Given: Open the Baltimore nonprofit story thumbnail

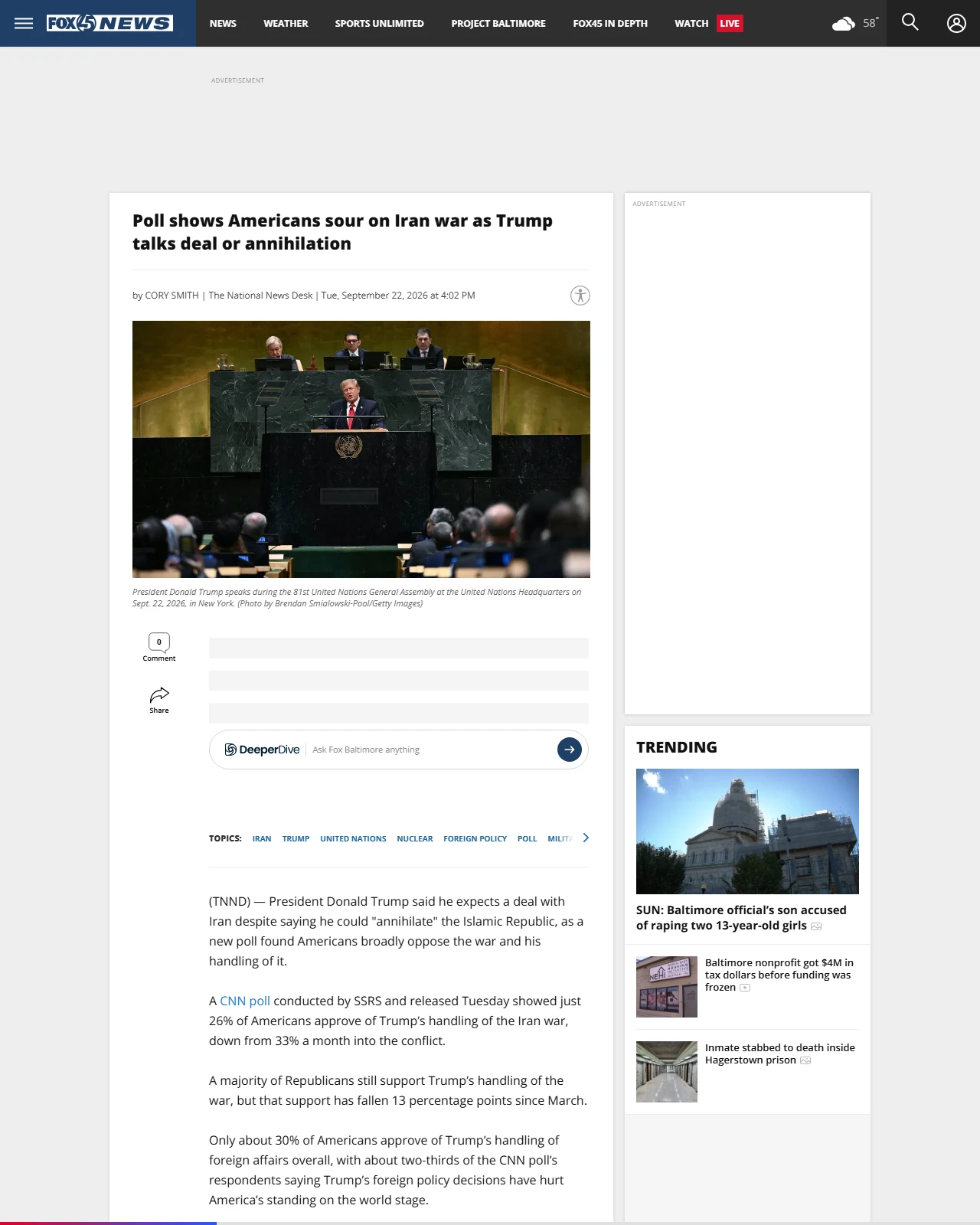Looking at the screenshot, I should (x=667, y=987).
